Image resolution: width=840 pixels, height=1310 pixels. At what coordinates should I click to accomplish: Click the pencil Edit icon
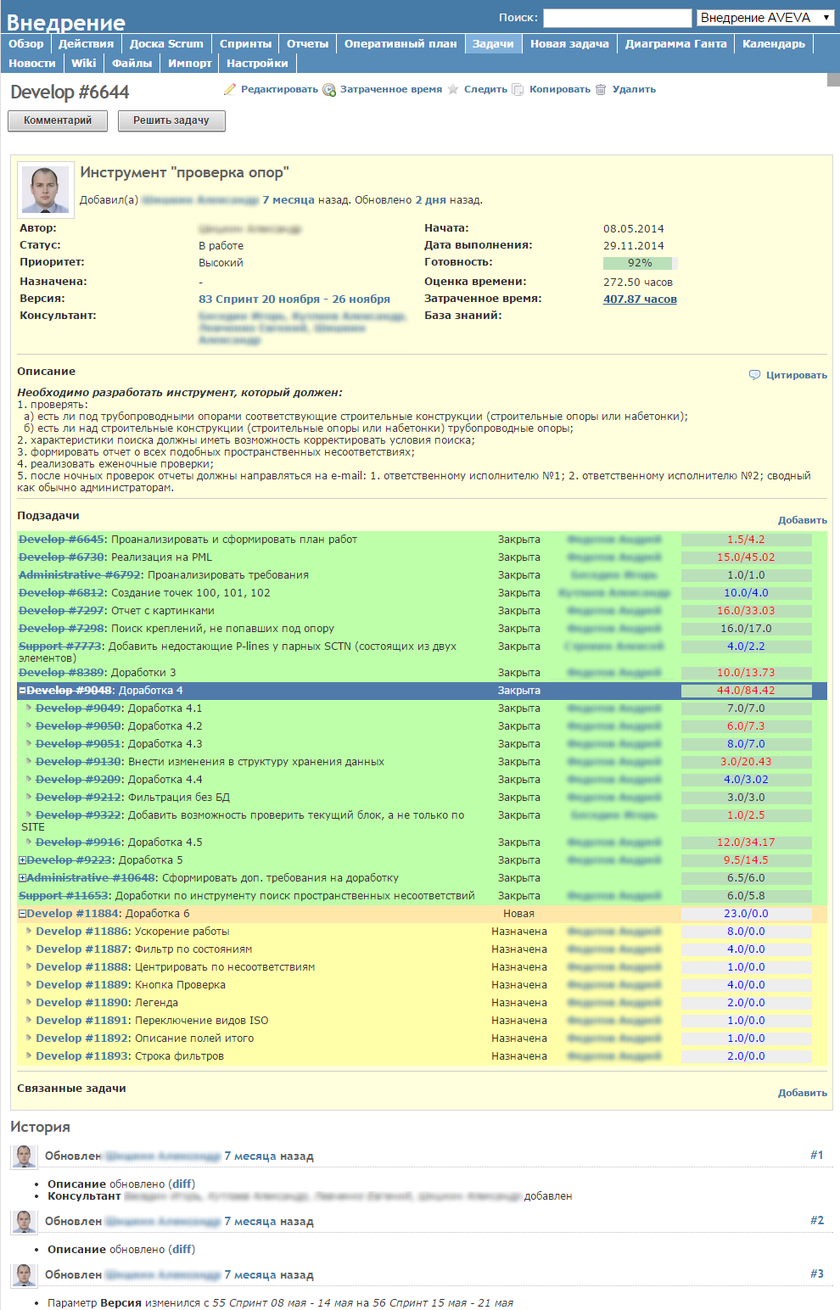230,90
